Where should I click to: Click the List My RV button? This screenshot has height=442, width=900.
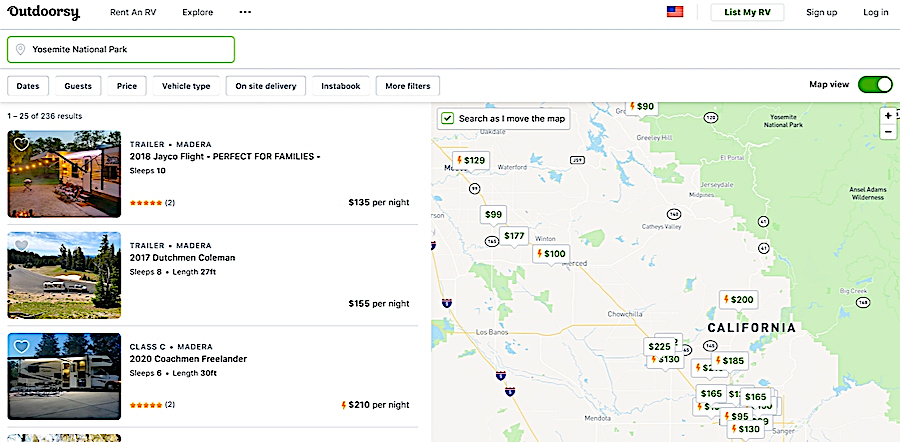(747, 13)
